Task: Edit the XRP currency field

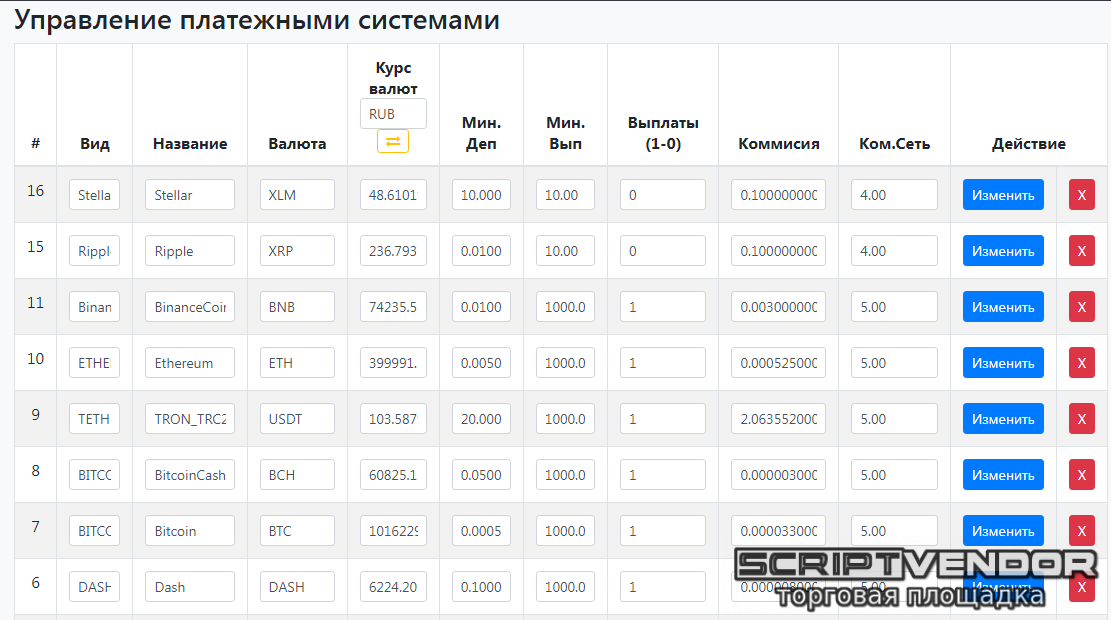Action: click(297, 251)
